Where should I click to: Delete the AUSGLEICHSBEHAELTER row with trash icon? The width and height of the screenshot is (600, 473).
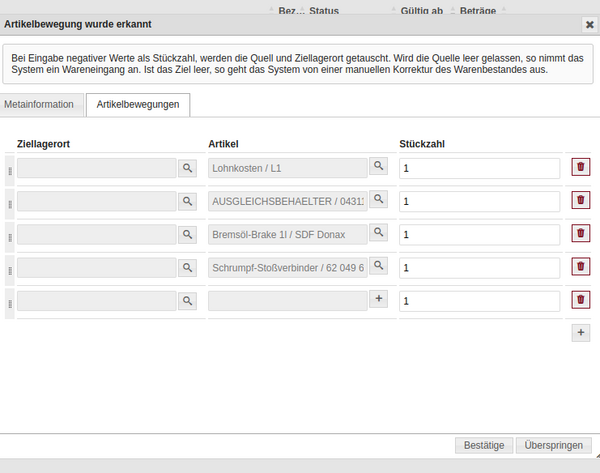coord(580,200)
